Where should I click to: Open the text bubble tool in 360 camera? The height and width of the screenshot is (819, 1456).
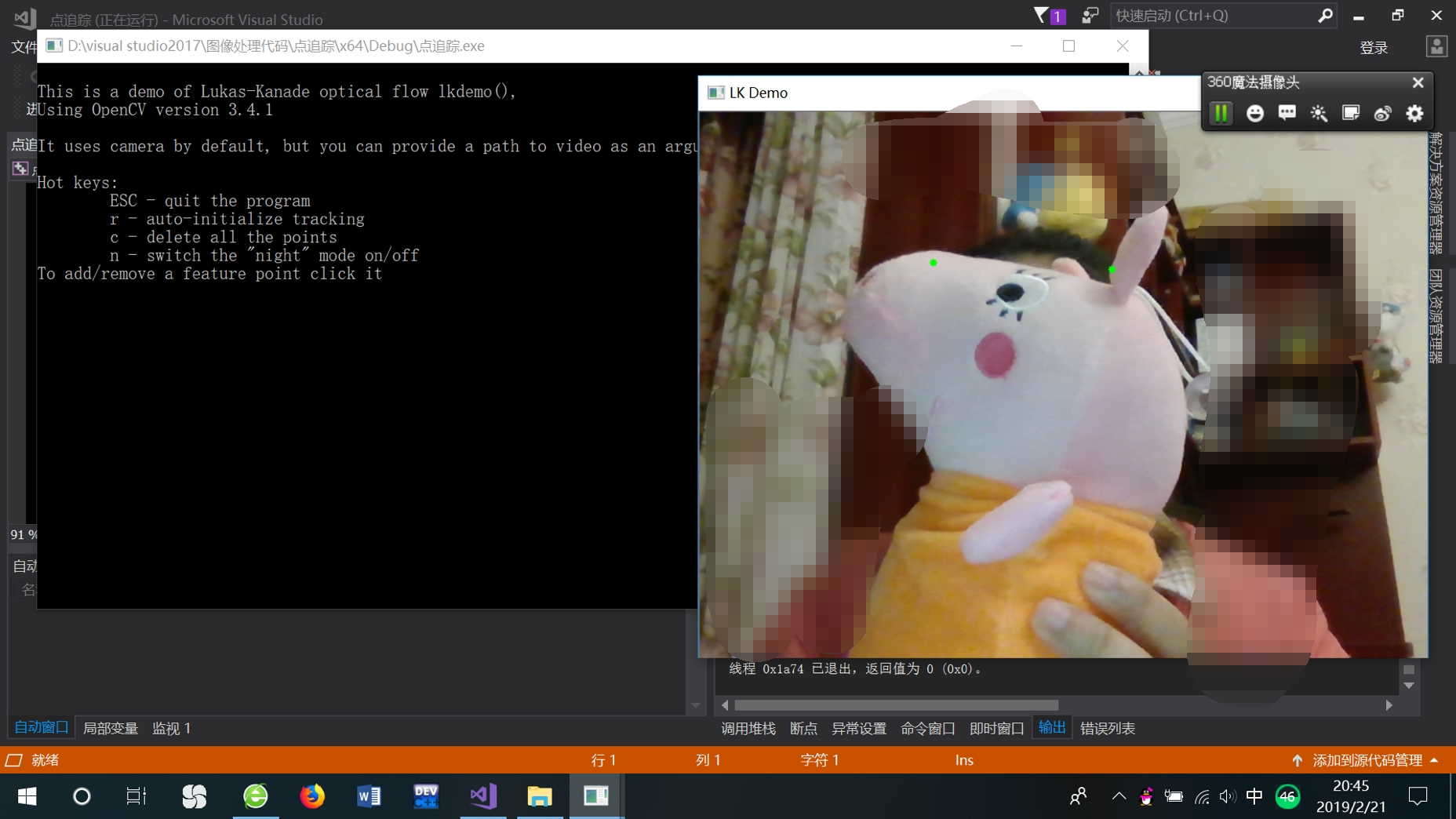click(x=1286, y=114)
